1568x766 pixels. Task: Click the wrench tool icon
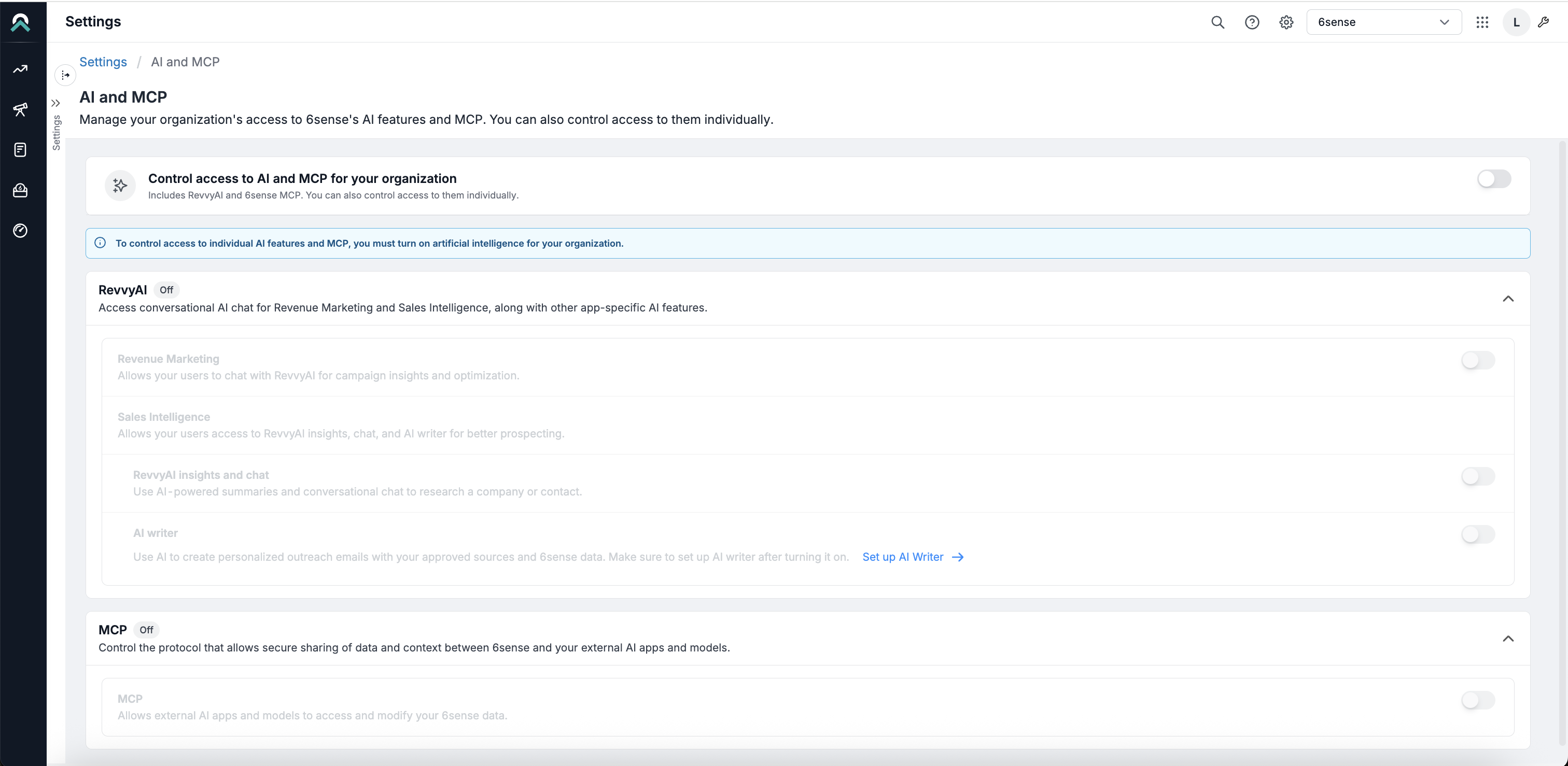click(x=1543, y=22)
